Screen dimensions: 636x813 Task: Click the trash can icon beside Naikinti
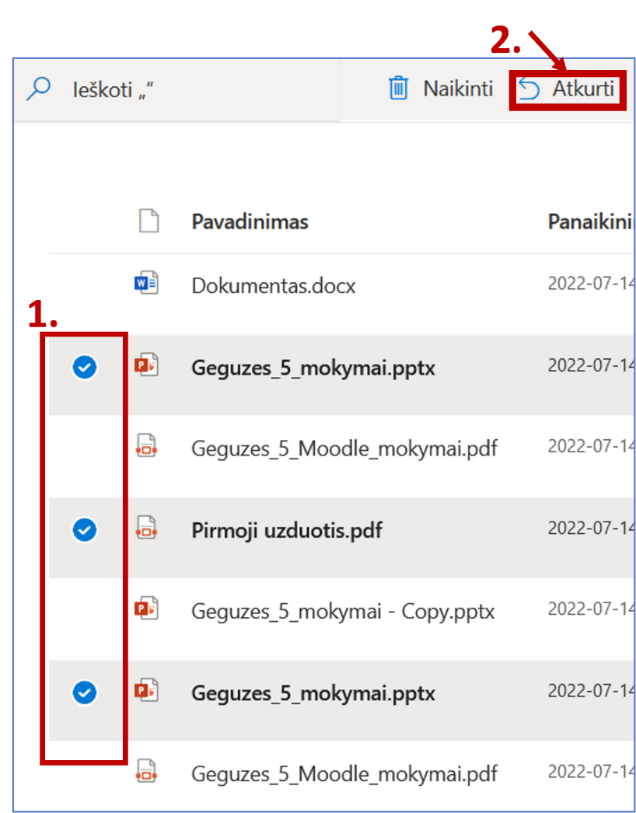(x=398, y=89)
